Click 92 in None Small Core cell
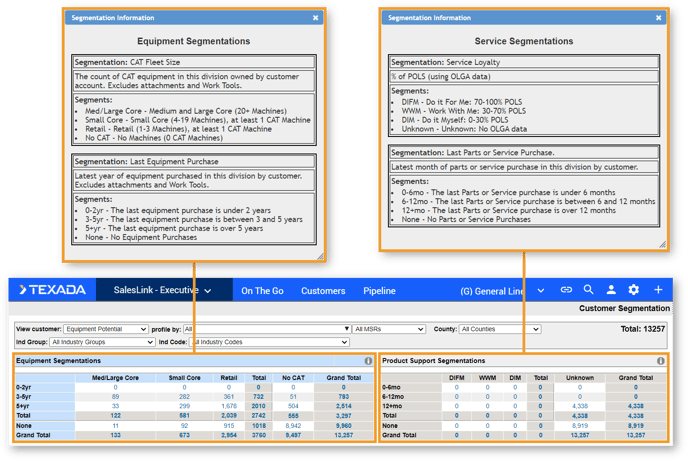Image resolution: width=688 pixels, height=461 pixels. 184,425
